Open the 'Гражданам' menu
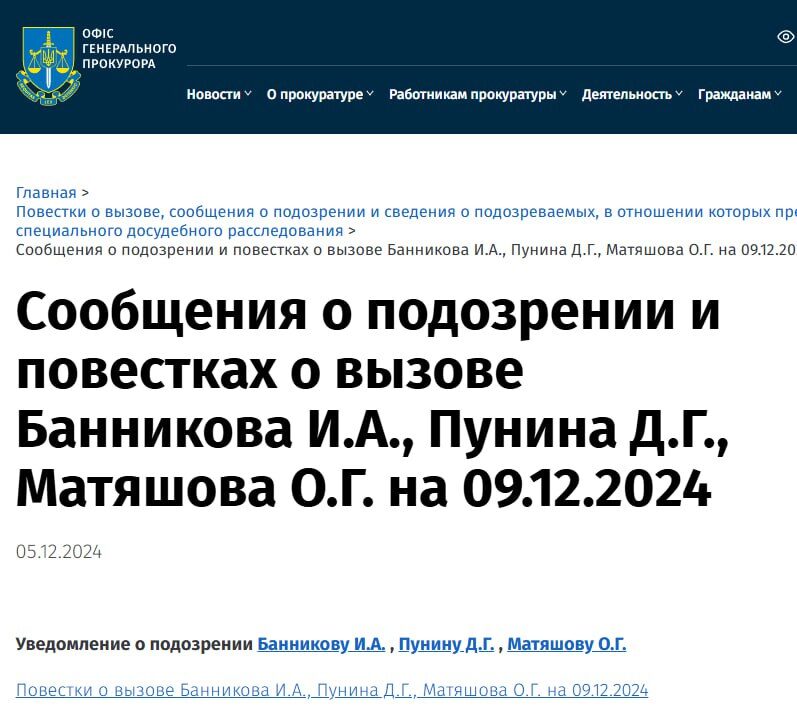 pyautogui.click(x=734, y=94)
